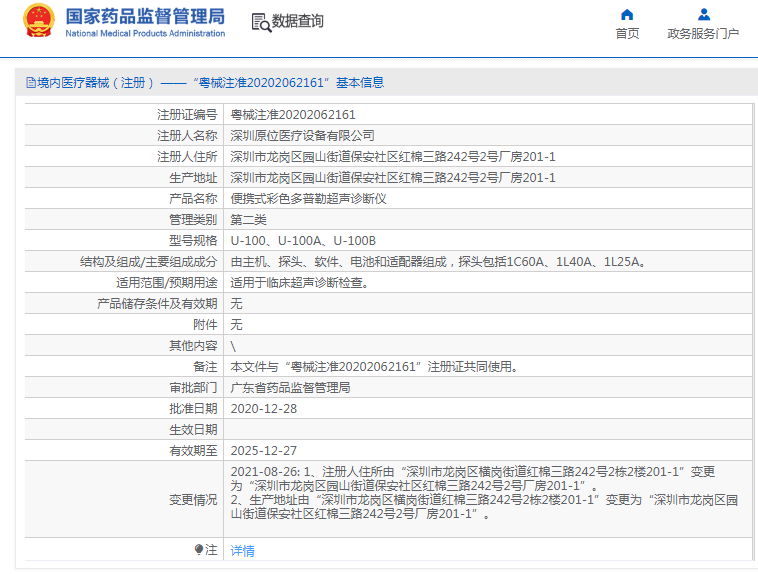The image size is (758, 574).
Task: Click the document icon before 境内医疗器械
Action: click(31, 83)
